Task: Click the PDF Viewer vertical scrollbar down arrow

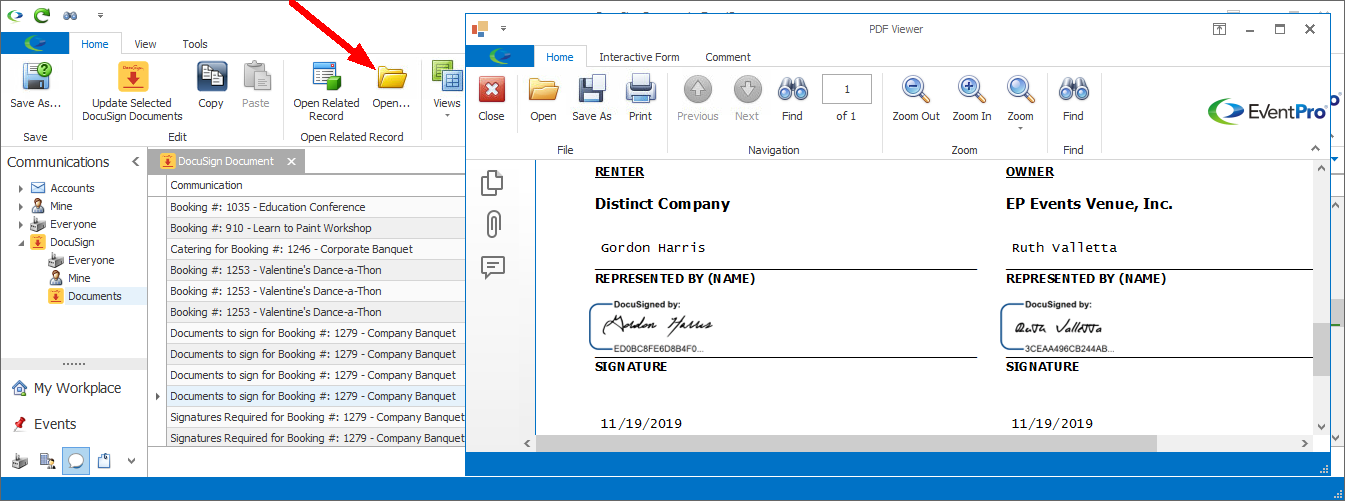Action: [x=1321, y=426]
